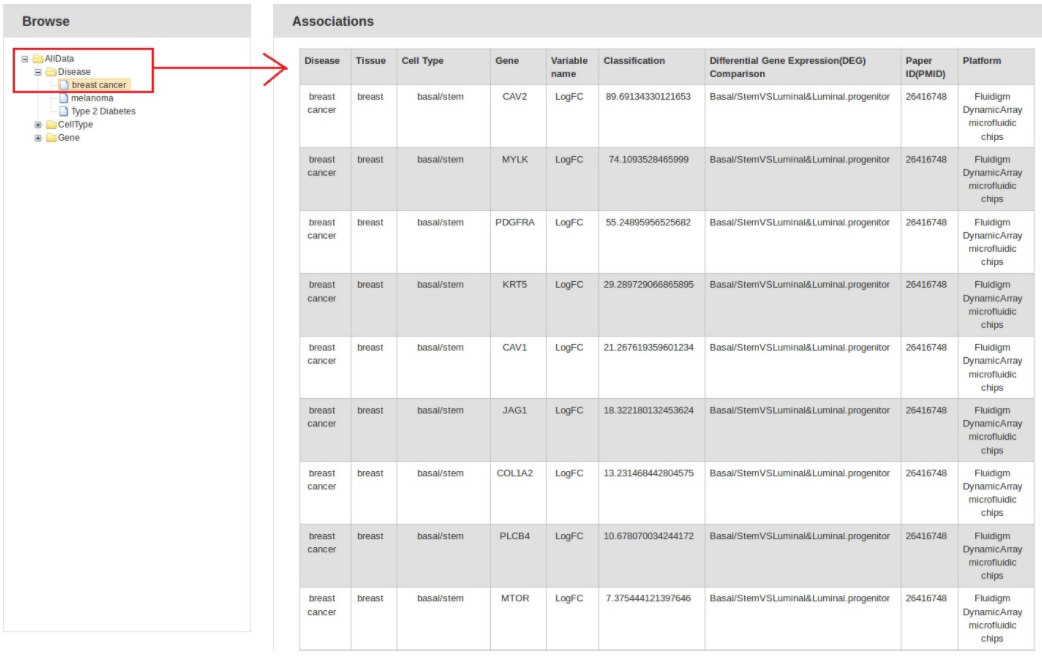The image size is (1042, 670).
Task: Click the value 55.24895956525682
Action: point(648,222)
